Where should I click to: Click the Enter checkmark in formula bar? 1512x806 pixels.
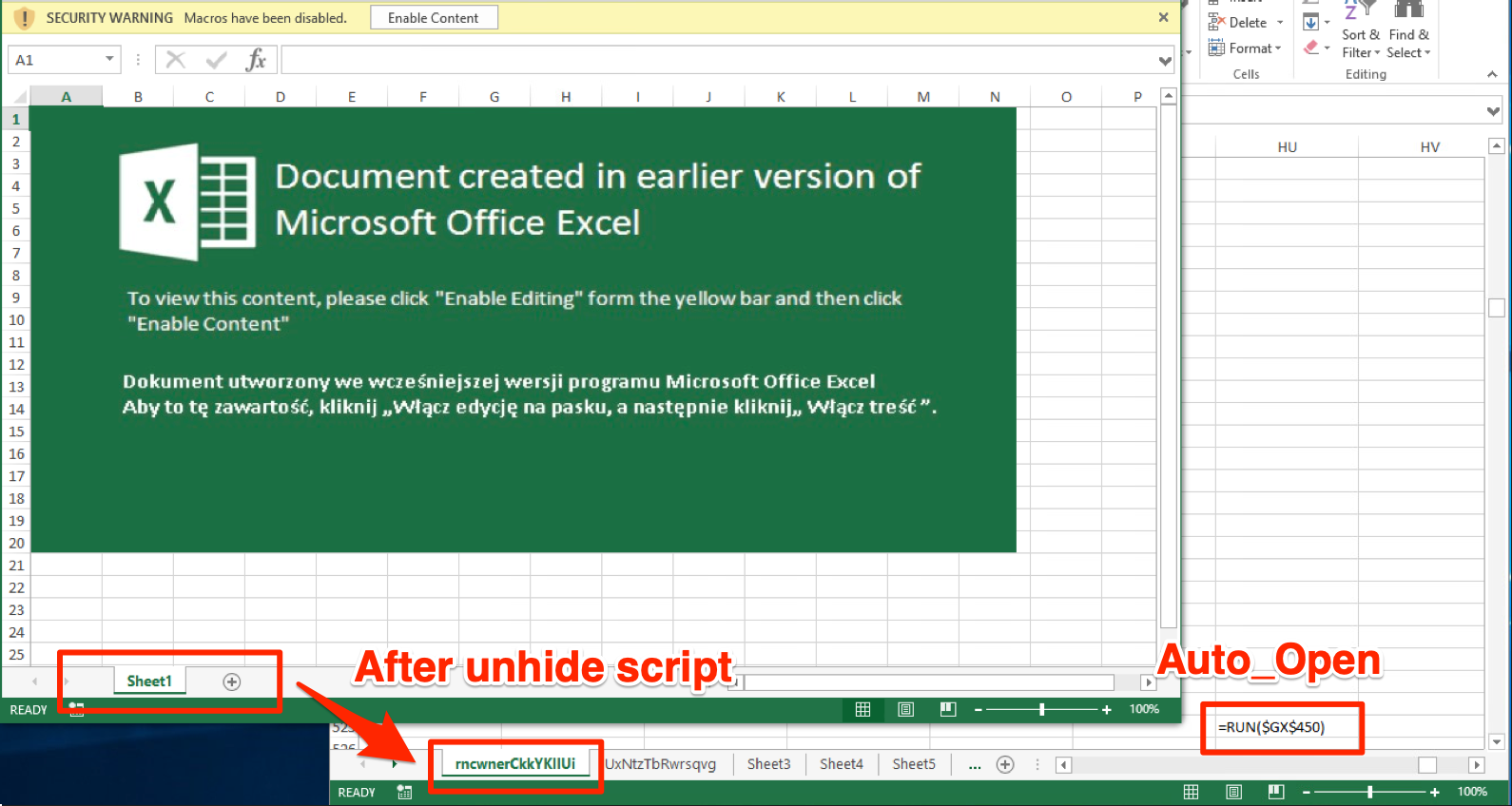(216, 60)
